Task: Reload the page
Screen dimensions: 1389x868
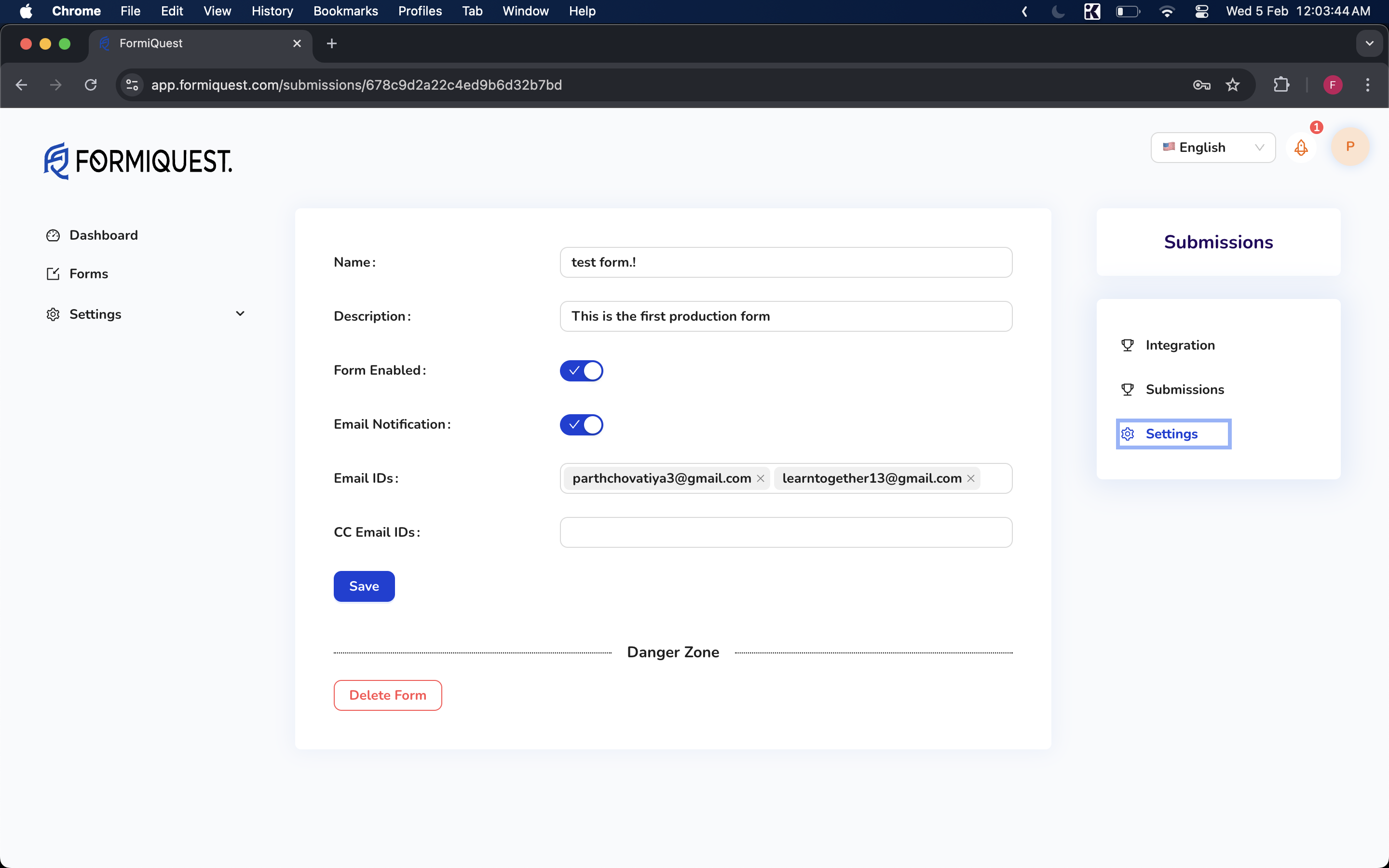Action: point(91,85)
